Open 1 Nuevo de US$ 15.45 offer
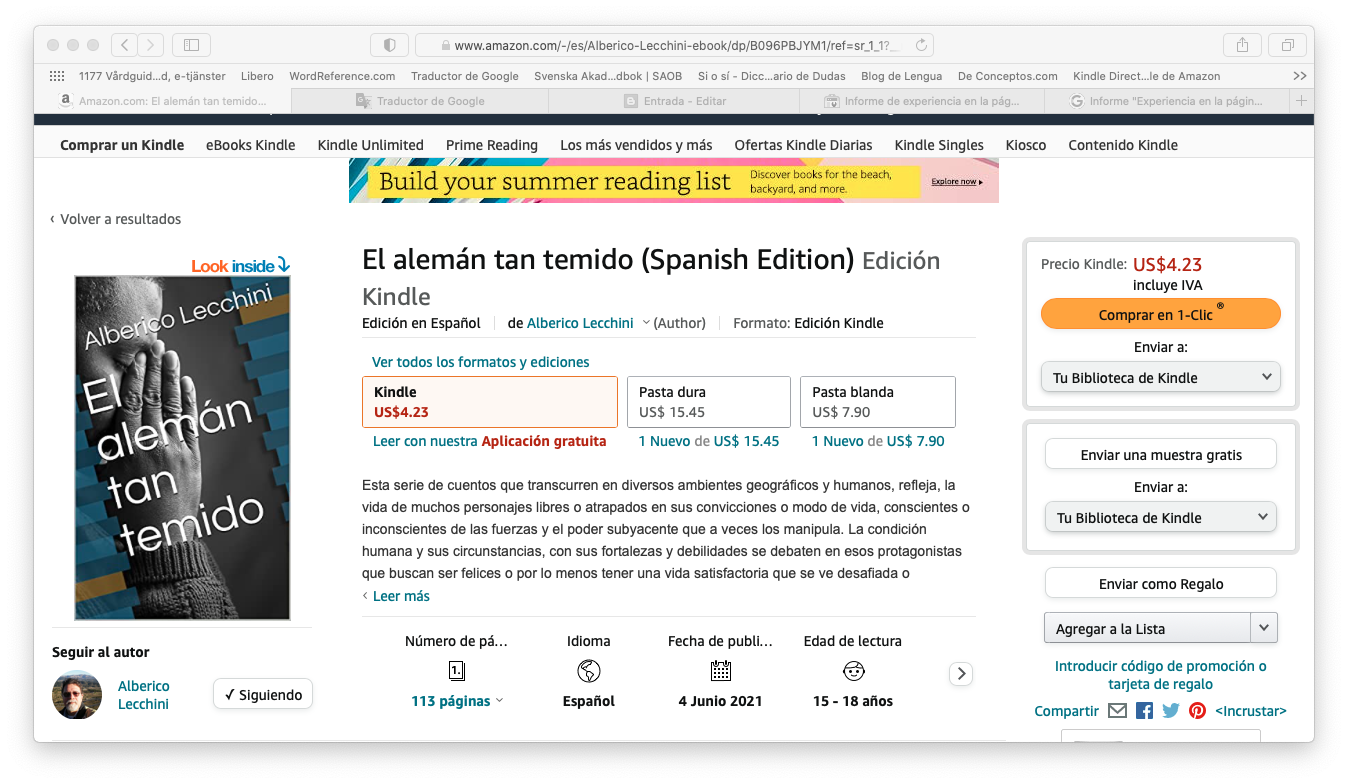Image resolution: width=1348 pixels, height=784 pixels. (x=709, y=441)
